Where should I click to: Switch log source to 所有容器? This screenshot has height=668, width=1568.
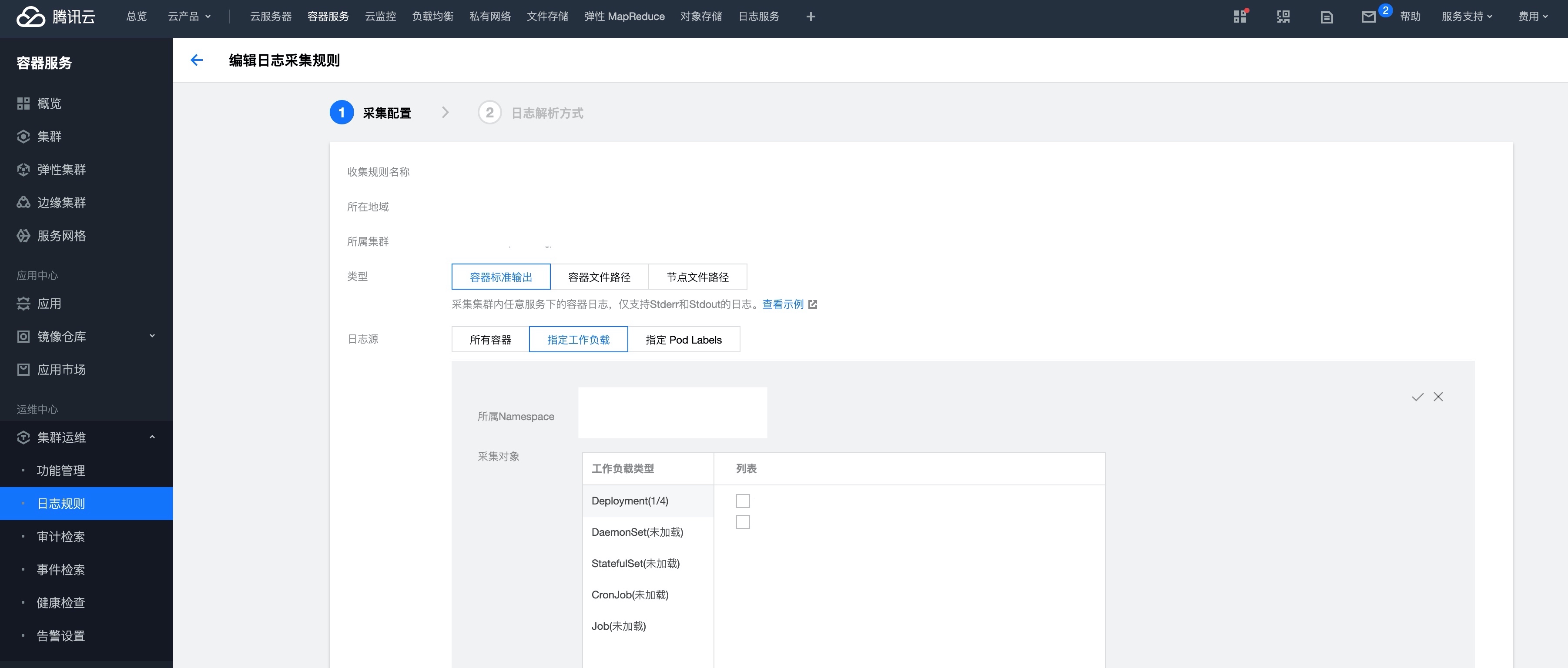491,340
